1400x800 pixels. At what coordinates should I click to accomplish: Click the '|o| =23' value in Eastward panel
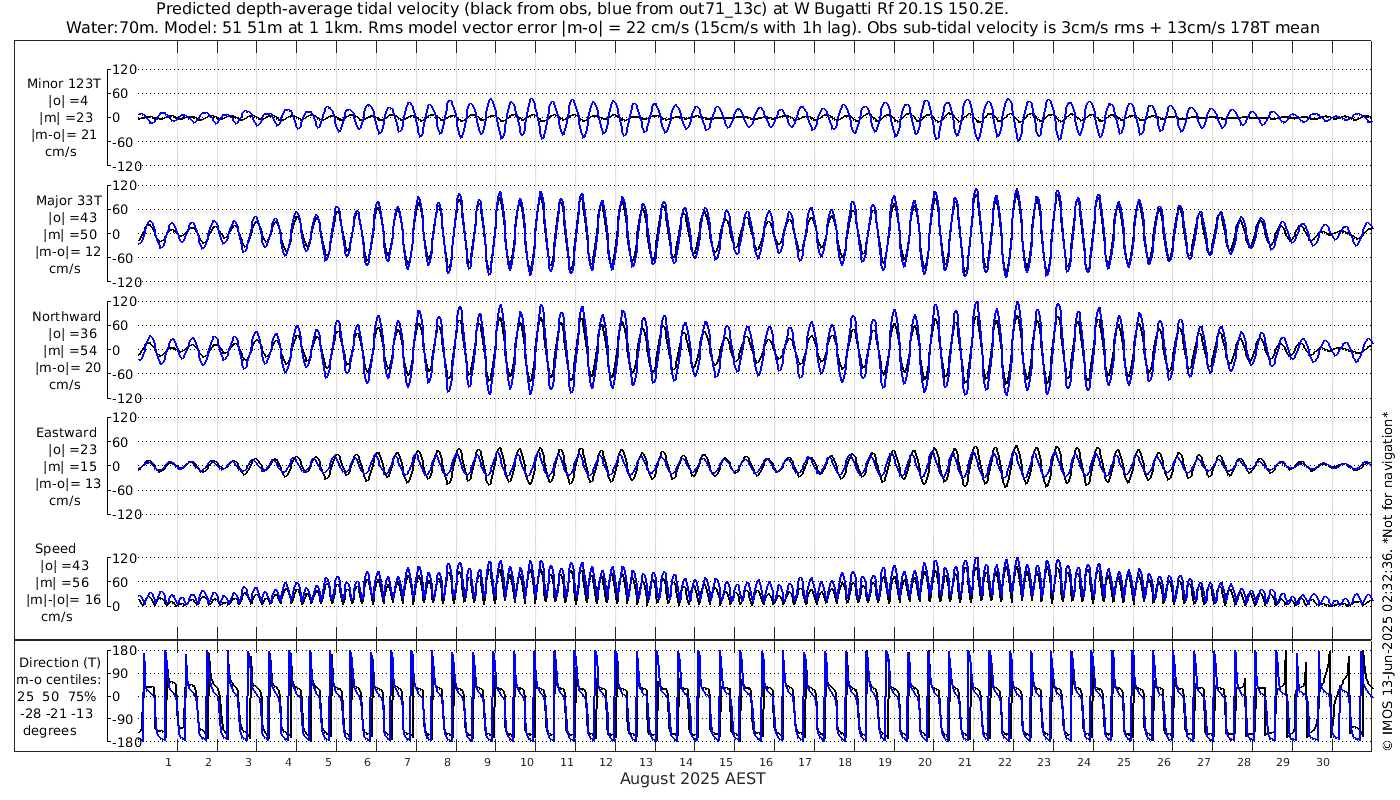click(x=68, y=450)
